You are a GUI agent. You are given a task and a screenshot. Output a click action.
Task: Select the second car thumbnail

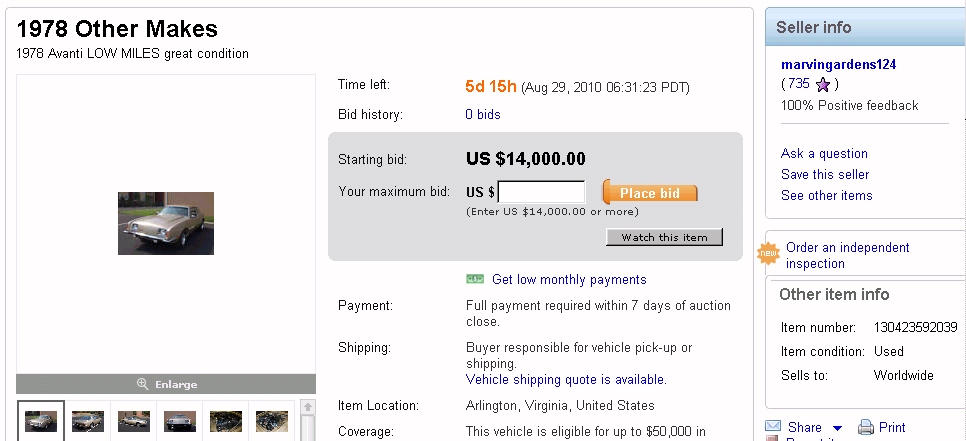pos(88,421)
